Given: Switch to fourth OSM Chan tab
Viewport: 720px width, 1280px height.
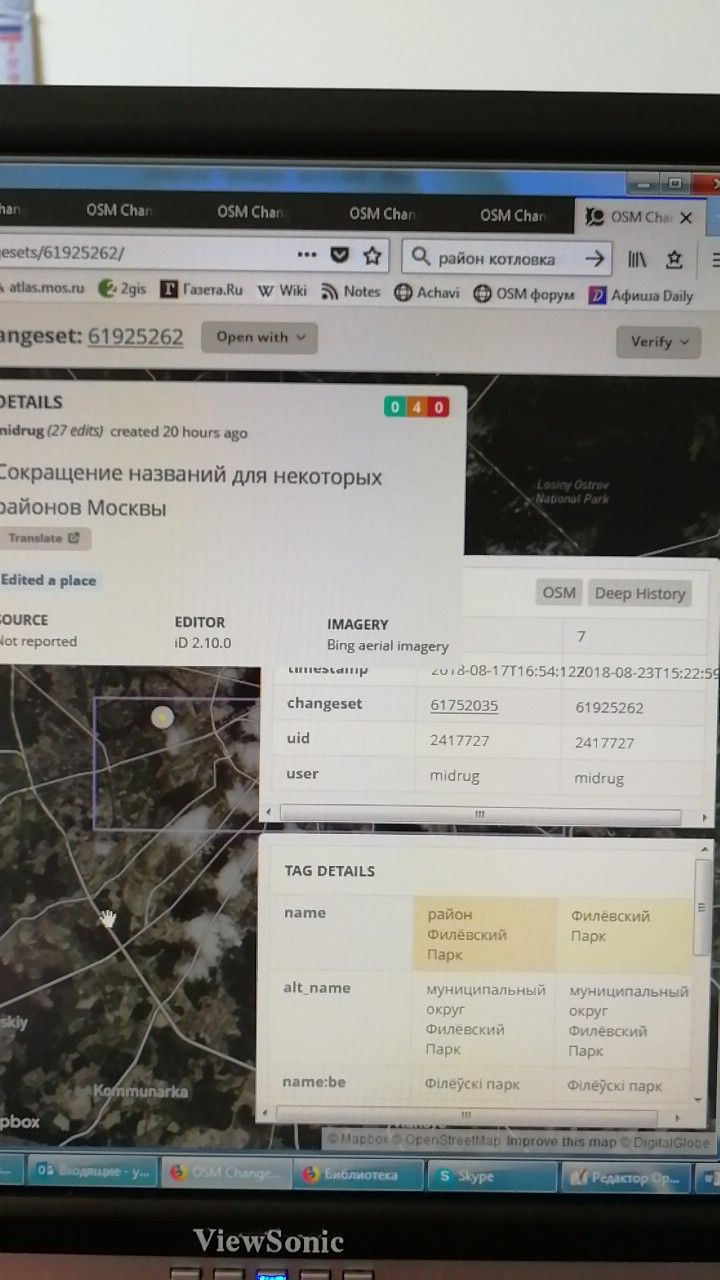Looking at the screenshot, I should tap(382, 213).
